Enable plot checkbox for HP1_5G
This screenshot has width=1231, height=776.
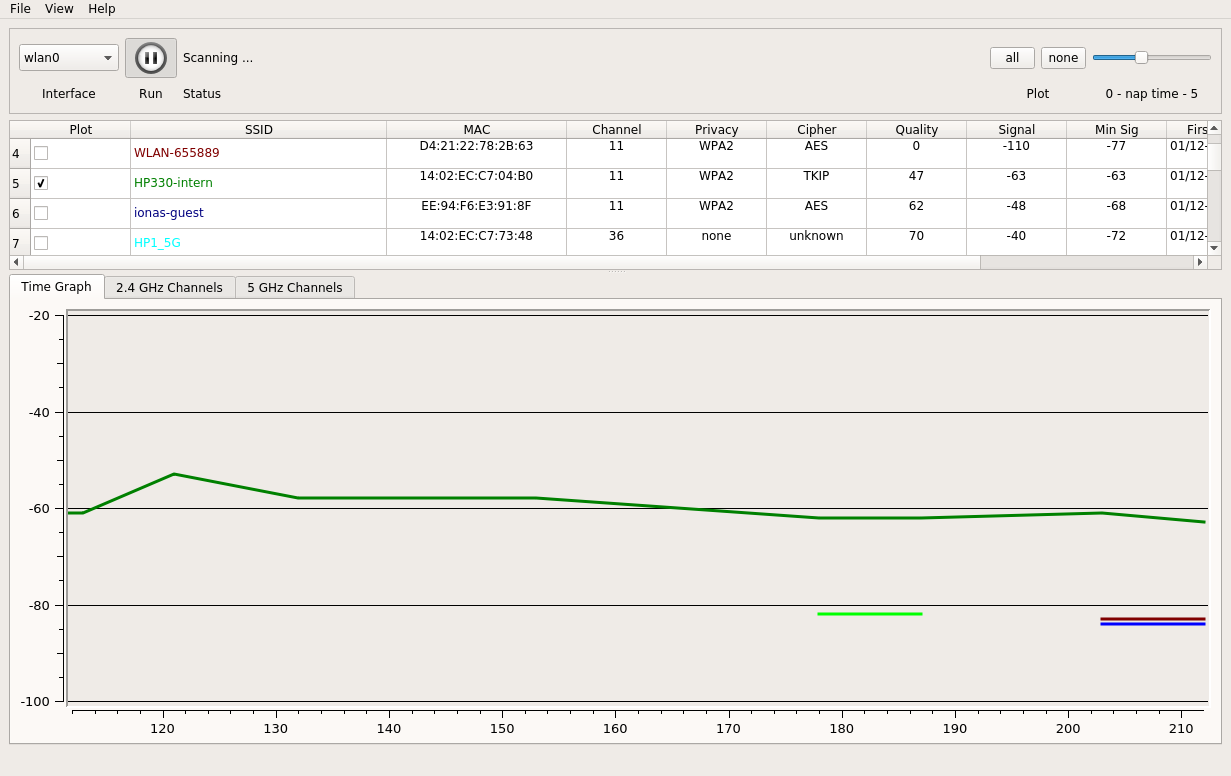pyautogui.click(x=41, y=243)
